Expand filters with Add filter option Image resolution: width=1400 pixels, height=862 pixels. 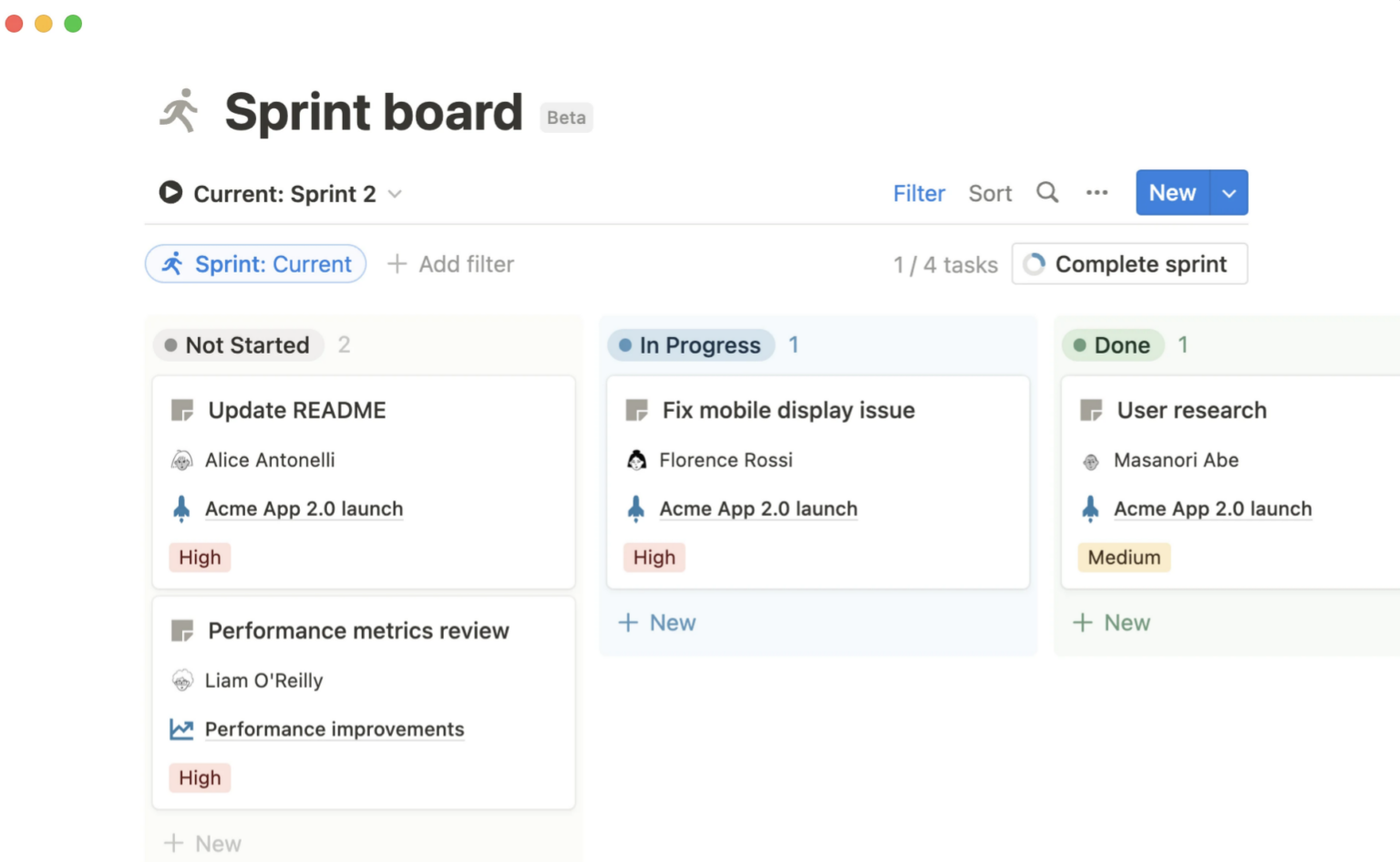450,263
